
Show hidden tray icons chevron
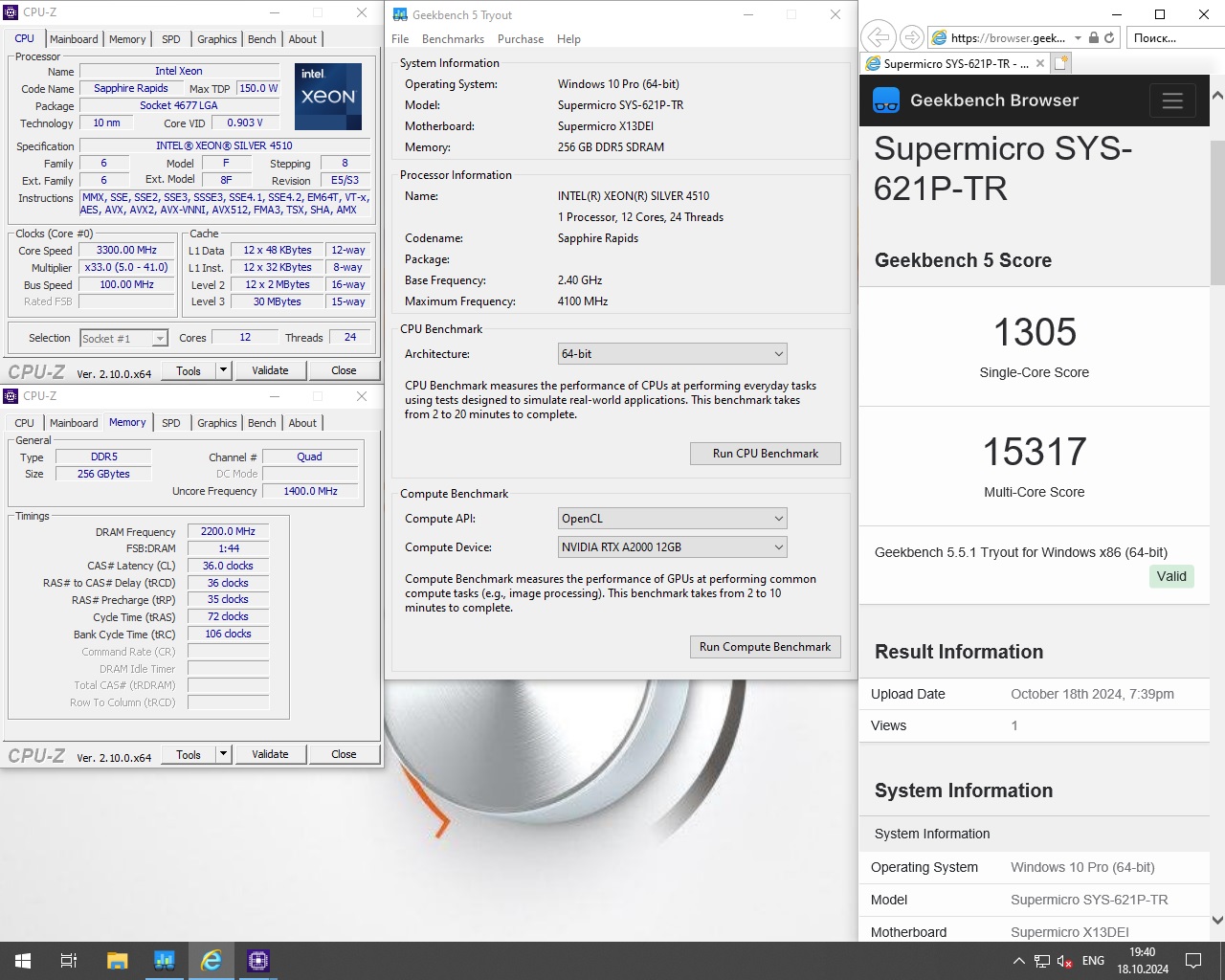click(x=1018, y=961)
